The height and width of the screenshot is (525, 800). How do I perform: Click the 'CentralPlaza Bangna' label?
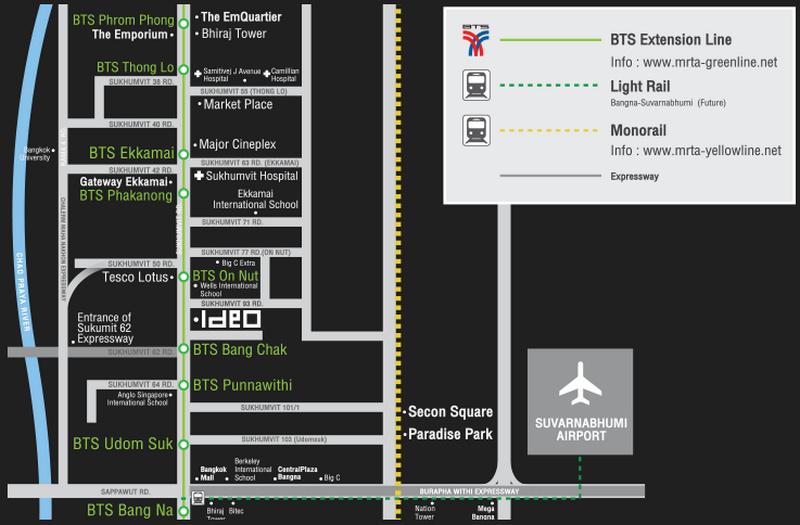pos(297,473)
